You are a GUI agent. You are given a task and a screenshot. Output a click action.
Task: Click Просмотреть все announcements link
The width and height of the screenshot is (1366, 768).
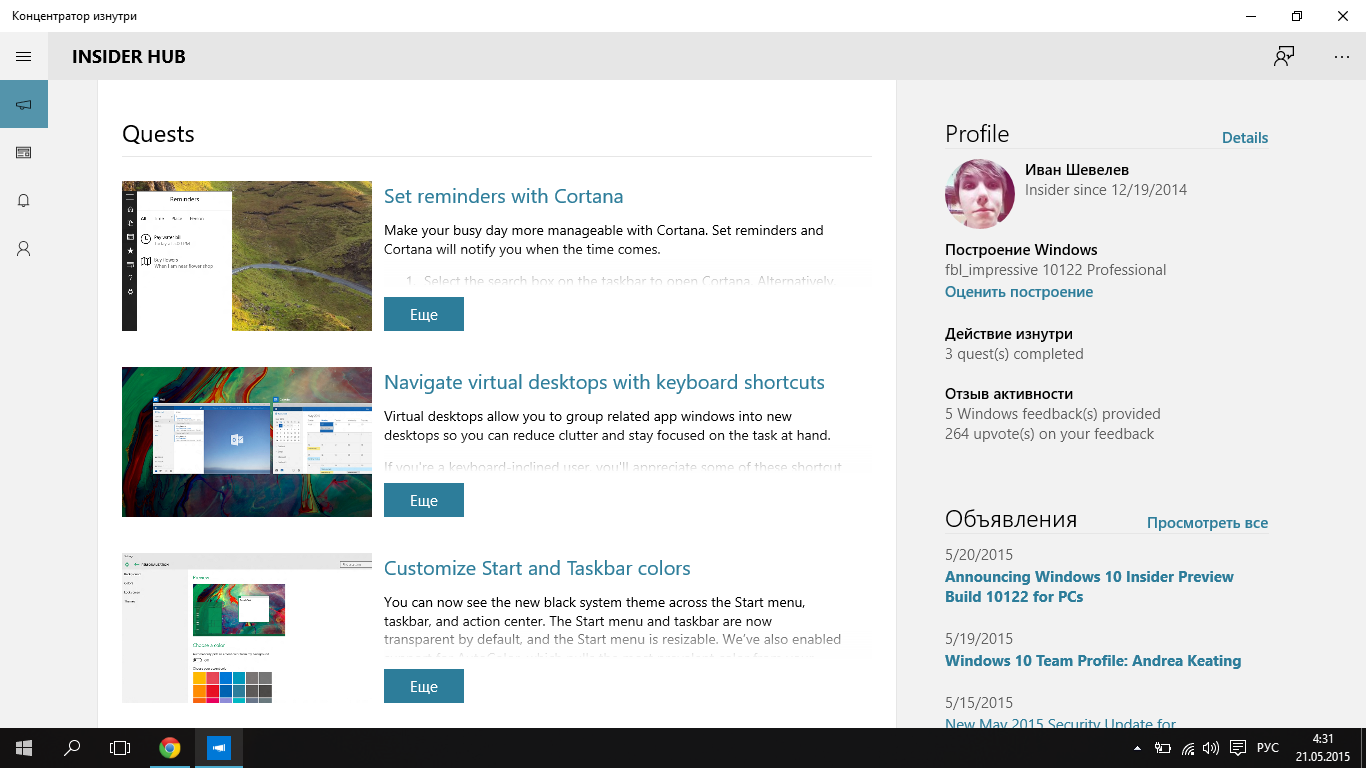(x=1207, y=523)
